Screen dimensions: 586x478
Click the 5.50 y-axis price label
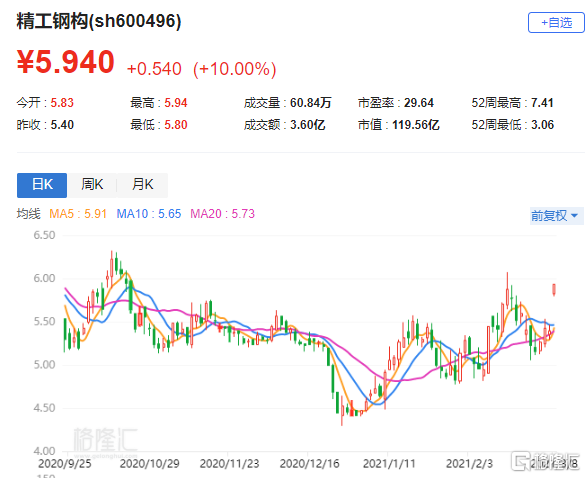[44, 321]
